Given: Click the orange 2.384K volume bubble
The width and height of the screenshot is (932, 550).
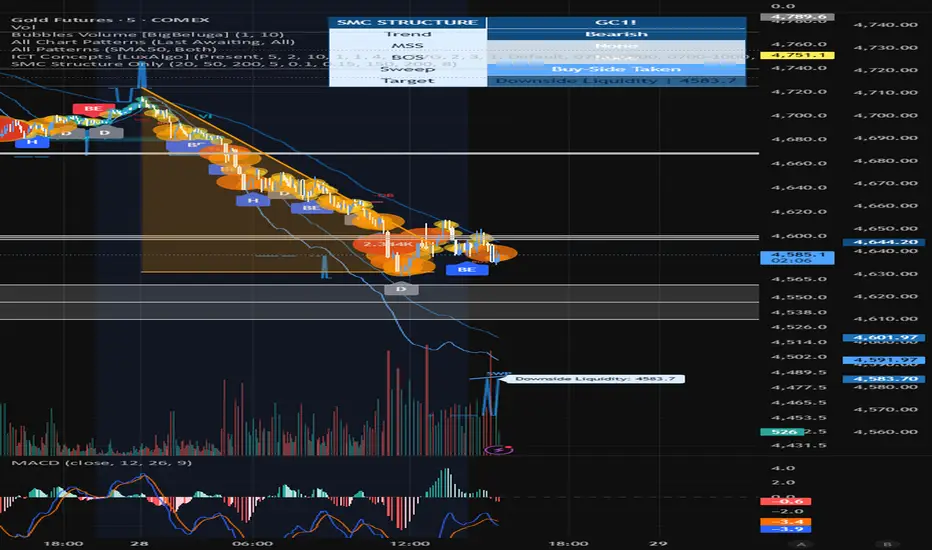Looking at the screenshot, I should coord(388,244).
